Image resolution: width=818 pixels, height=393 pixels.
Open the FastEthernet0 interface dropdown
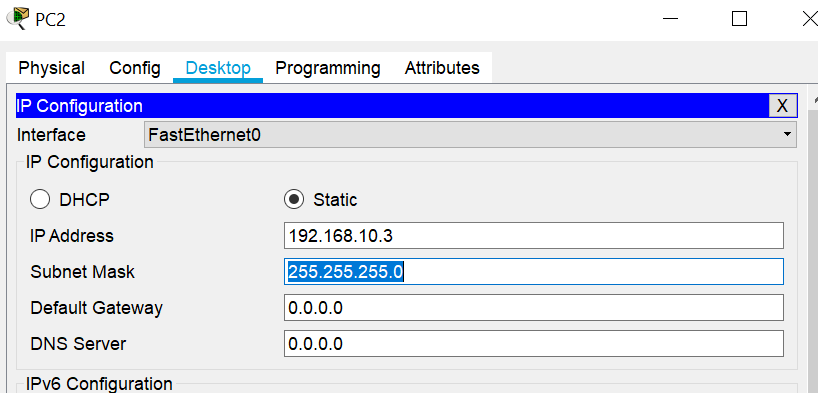[x=470, y=135]
